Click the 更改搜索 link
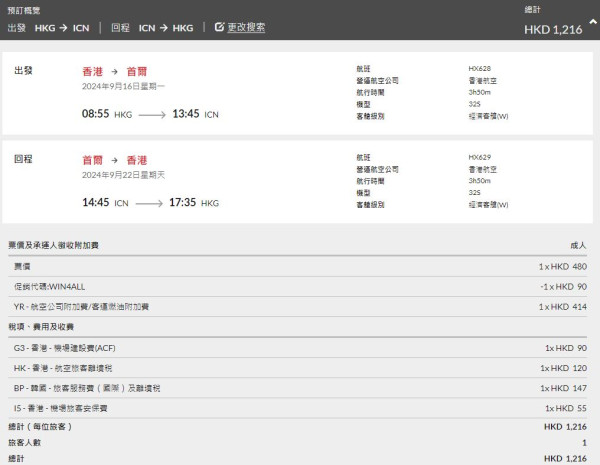Screen dimensions: 600x465 246,28
